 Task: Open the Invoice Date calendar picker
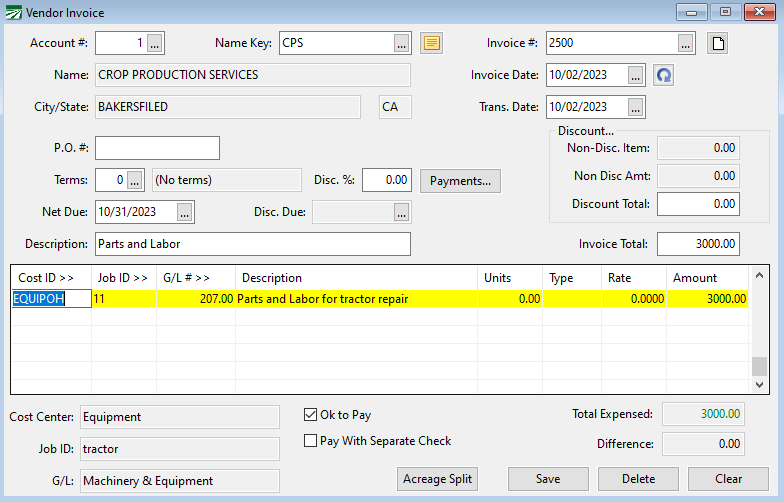click(636, 75)
